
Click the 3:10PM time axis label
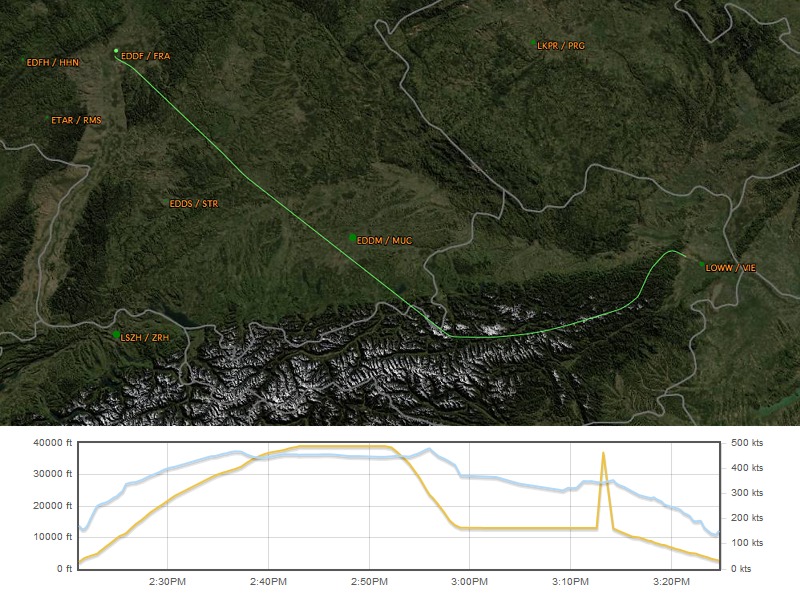[570, 582]
